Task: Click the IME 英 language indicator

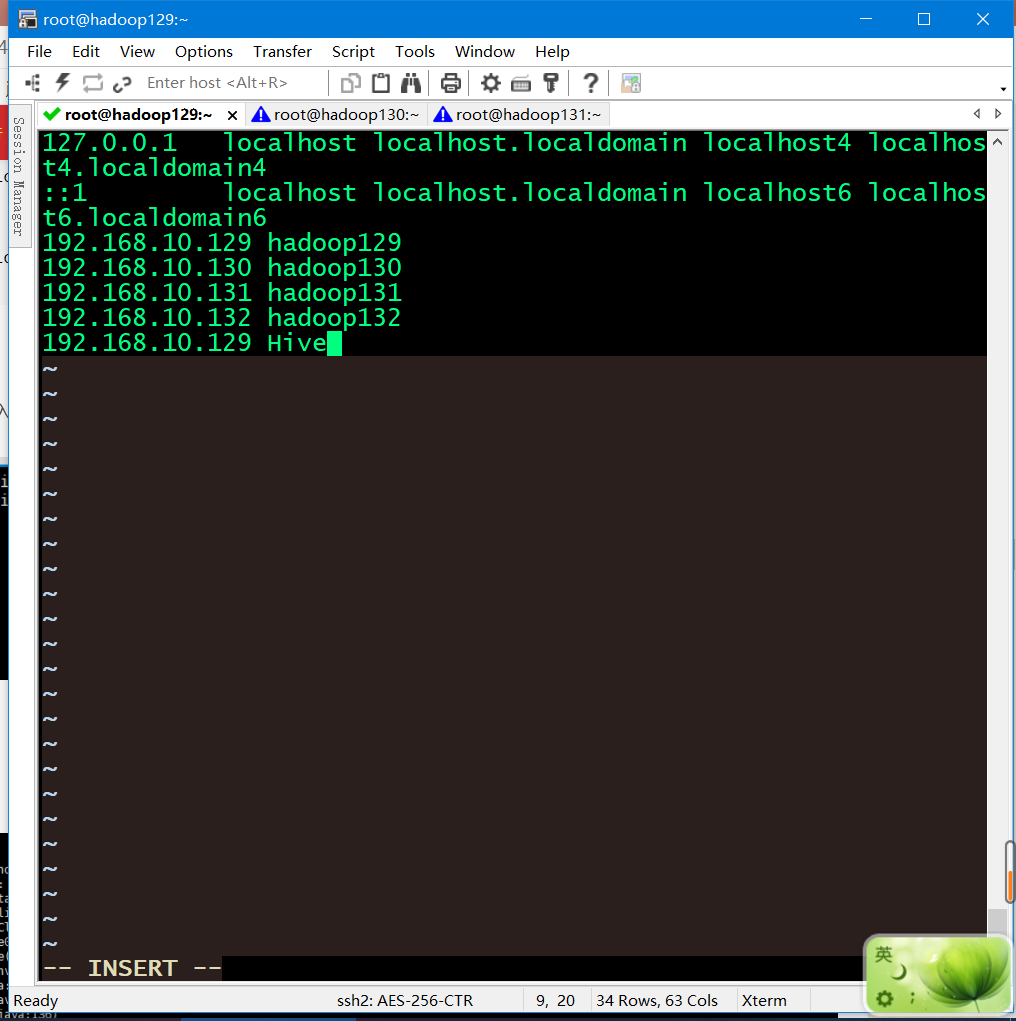Action: [x=883, y=955]
